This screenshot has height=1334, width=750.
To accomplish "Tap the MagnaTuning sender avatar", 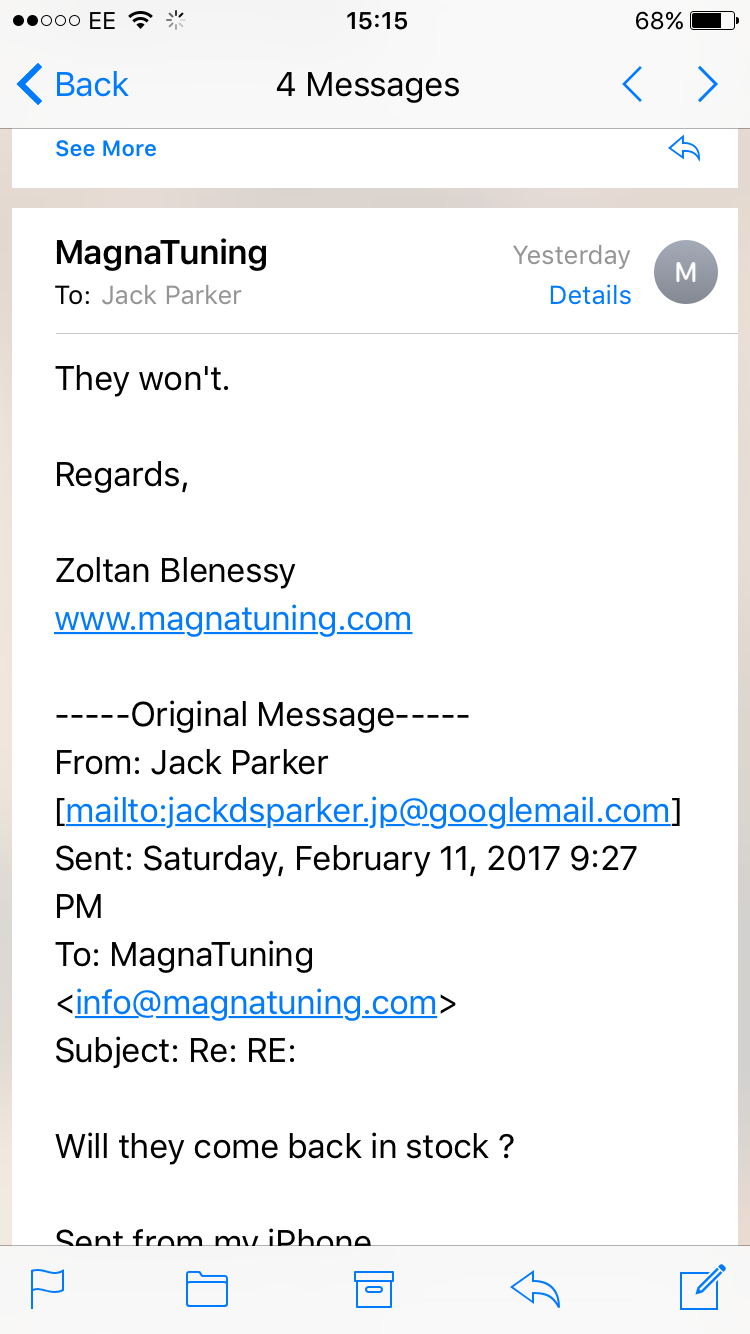I will click(x=685, y=273).
